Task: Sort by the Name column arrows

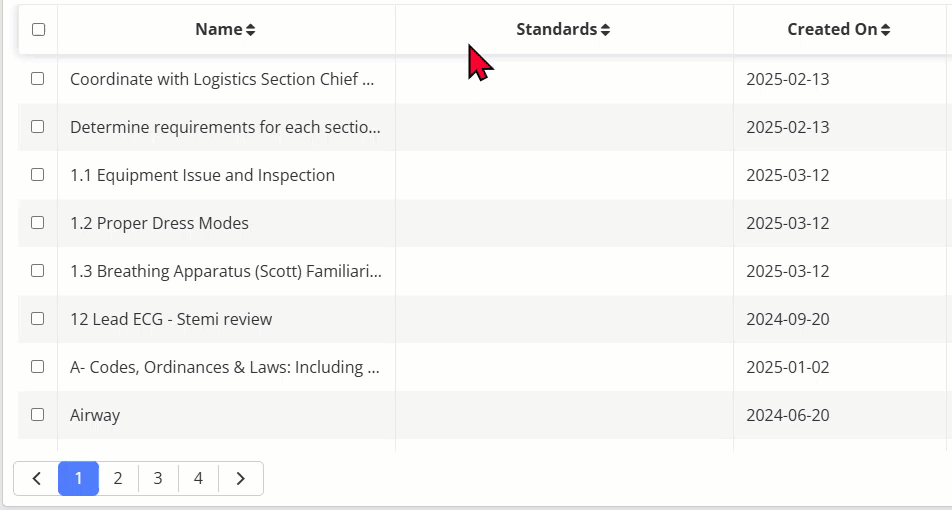Action: (250, 30)
